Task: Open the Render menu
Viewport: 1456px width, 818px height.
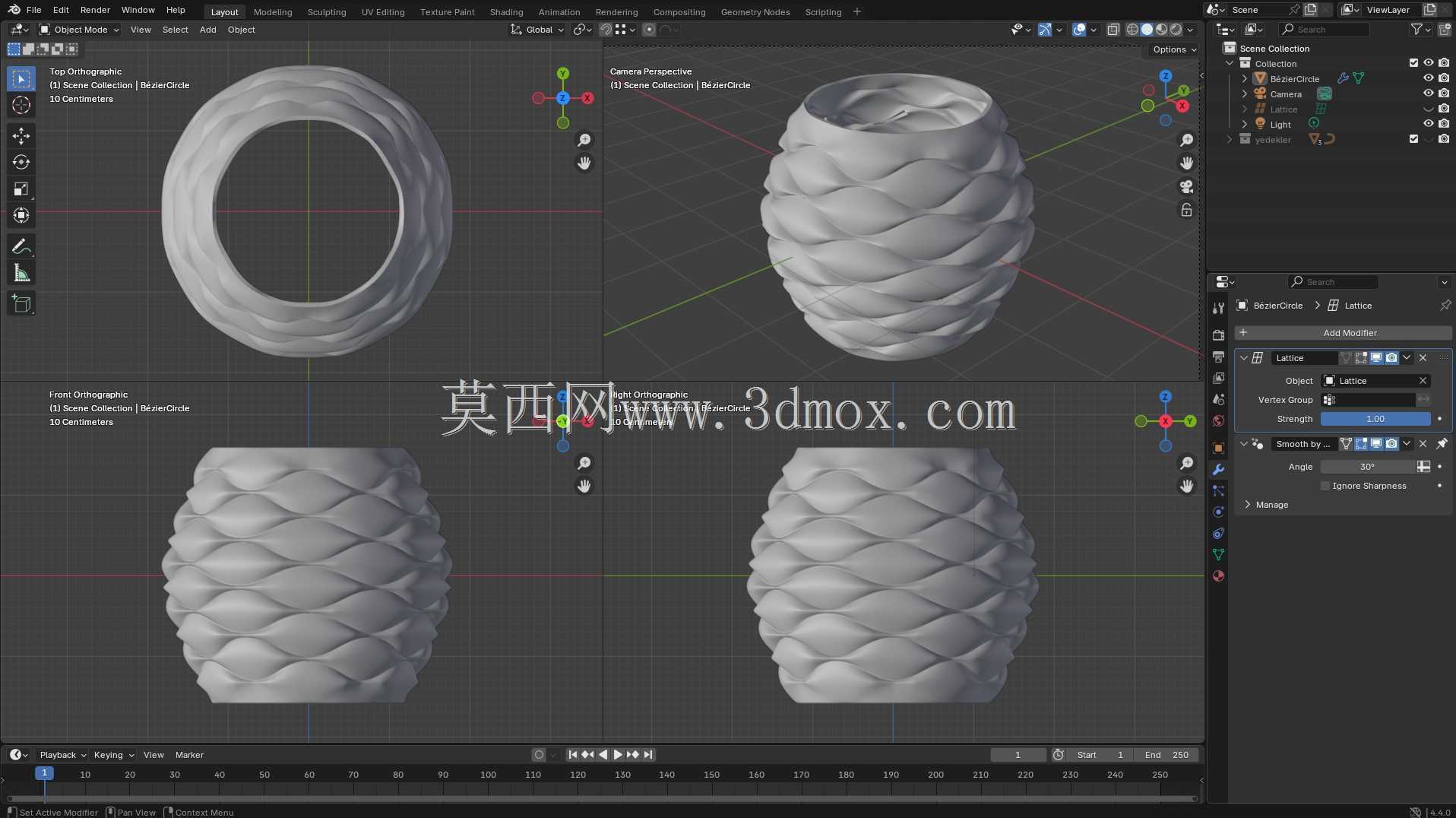Action: pyautogui.click(x=95, y=10)
